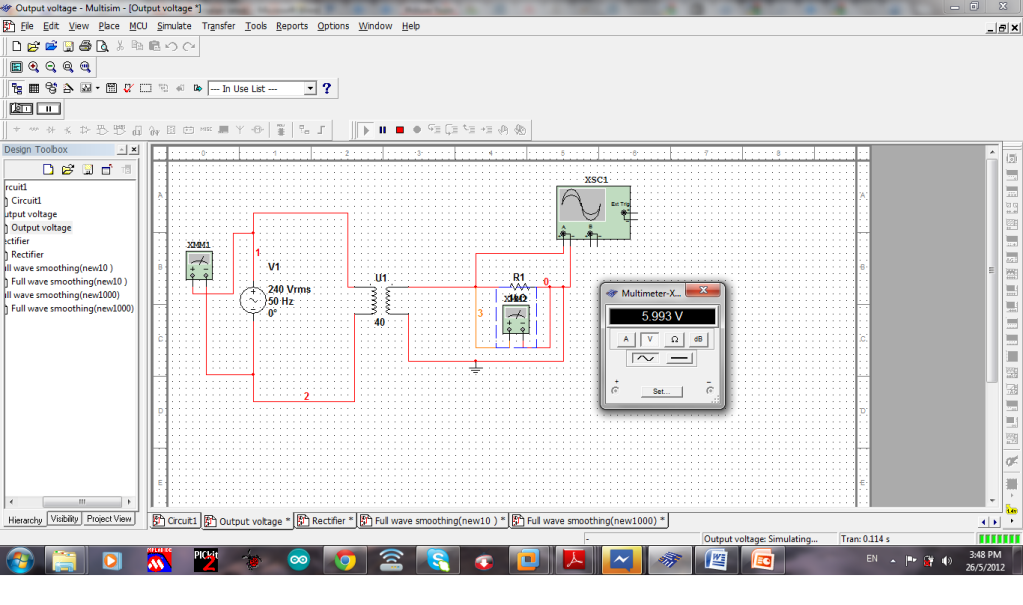Open the Database Manager toolbar icon
The width and height of the screenshot is (1023, 605).
51,88
